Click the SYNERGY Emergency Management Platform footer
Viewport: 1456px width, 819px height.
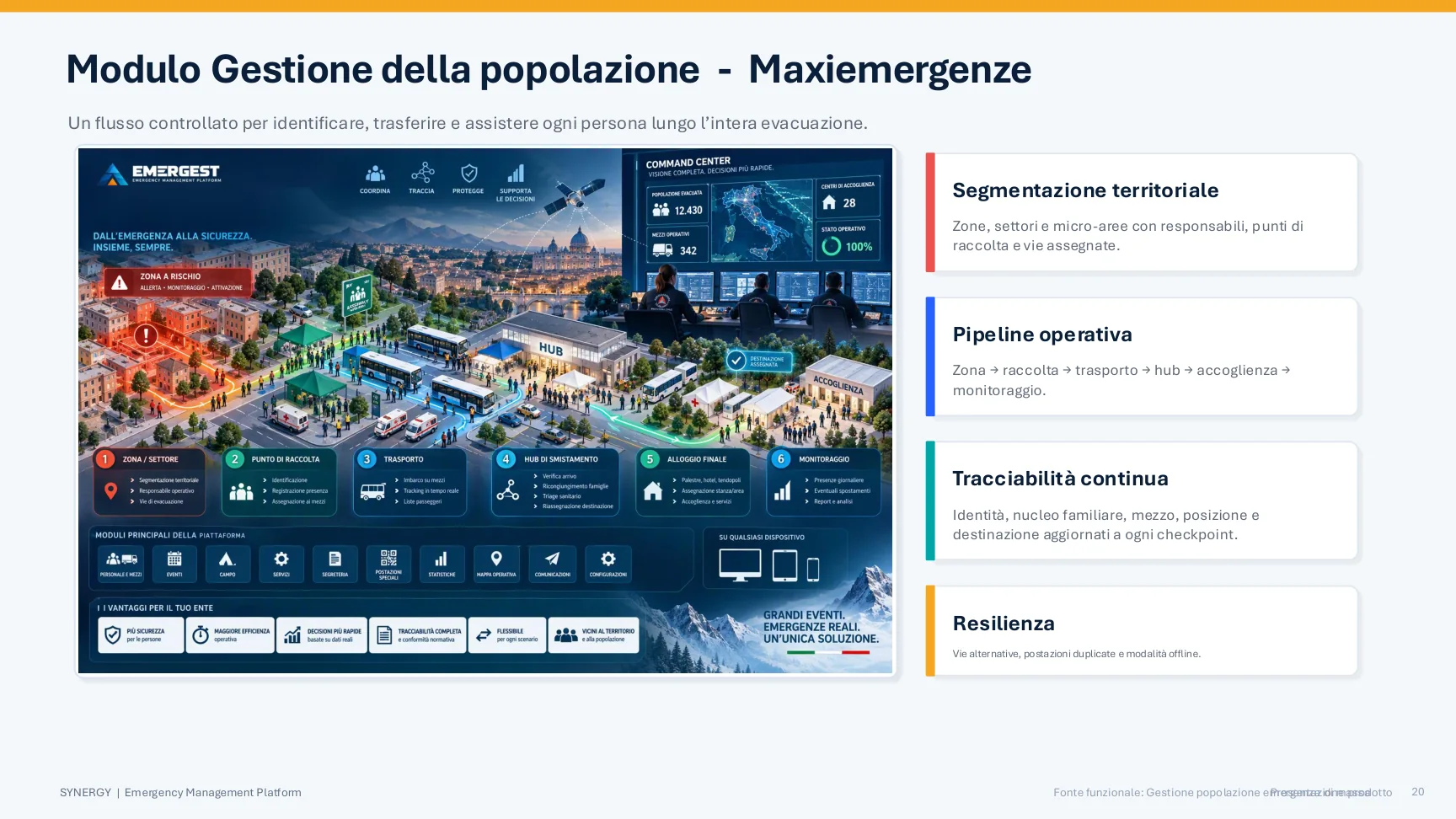click(180, 792)
